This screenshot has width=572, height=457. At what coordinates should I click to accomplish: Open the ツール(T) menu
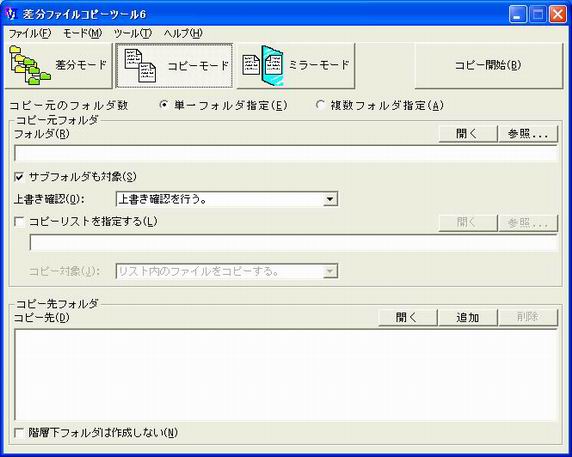tap(132, 34)
